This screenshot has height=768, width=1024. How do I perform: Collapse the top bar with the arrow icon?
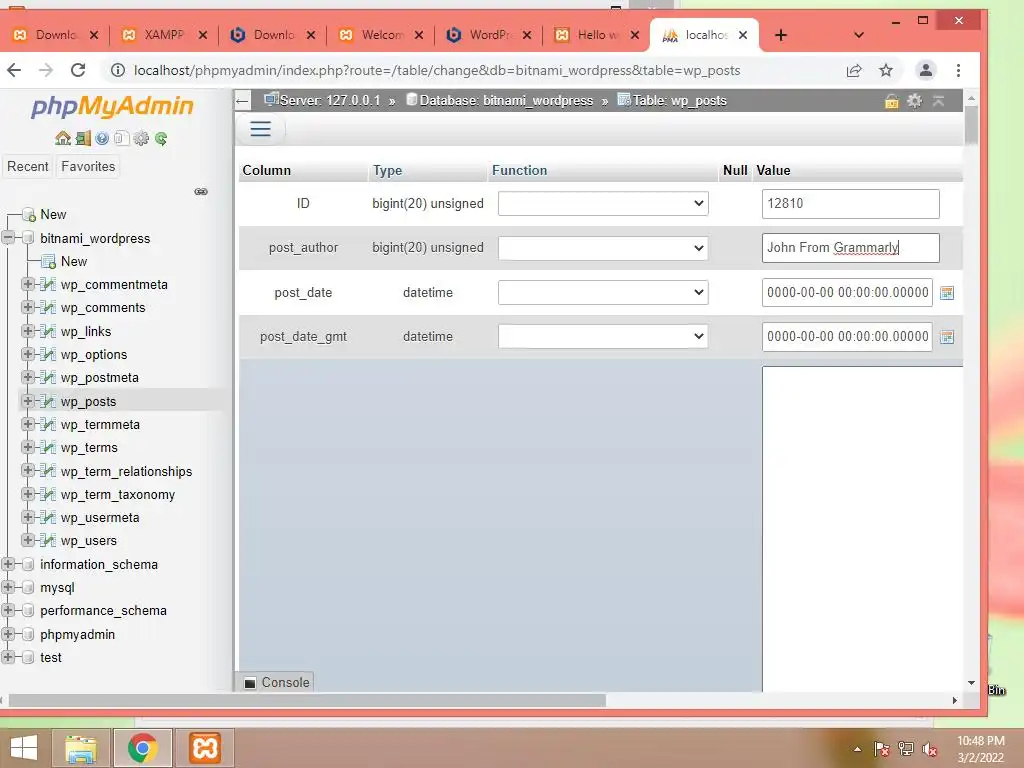pos(938,101)
